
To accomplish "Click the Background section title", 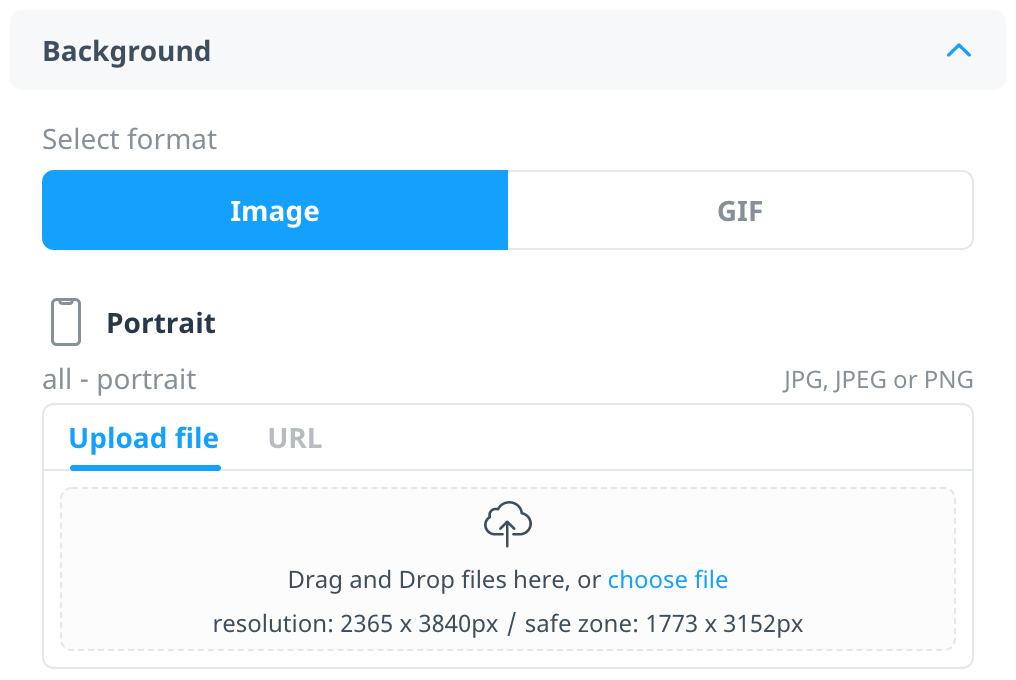I will (127, 51).
